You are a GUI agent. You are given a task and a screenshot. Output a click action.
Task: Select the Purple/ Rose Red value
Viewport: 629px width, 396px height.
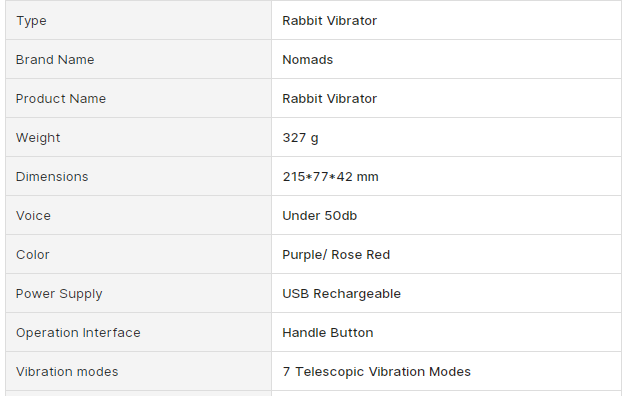pyautogui.click(x=336, y=255)
